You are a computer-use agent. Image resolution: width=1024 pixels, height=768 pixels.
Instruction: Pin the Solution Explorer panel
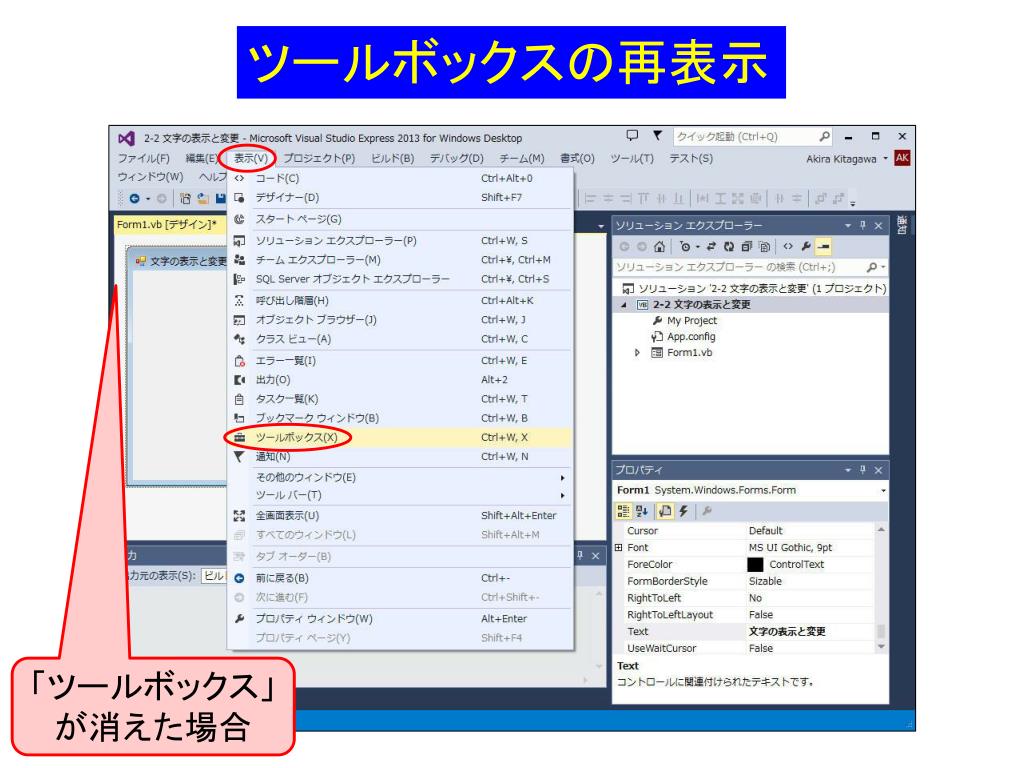click(x=863, y=225)
